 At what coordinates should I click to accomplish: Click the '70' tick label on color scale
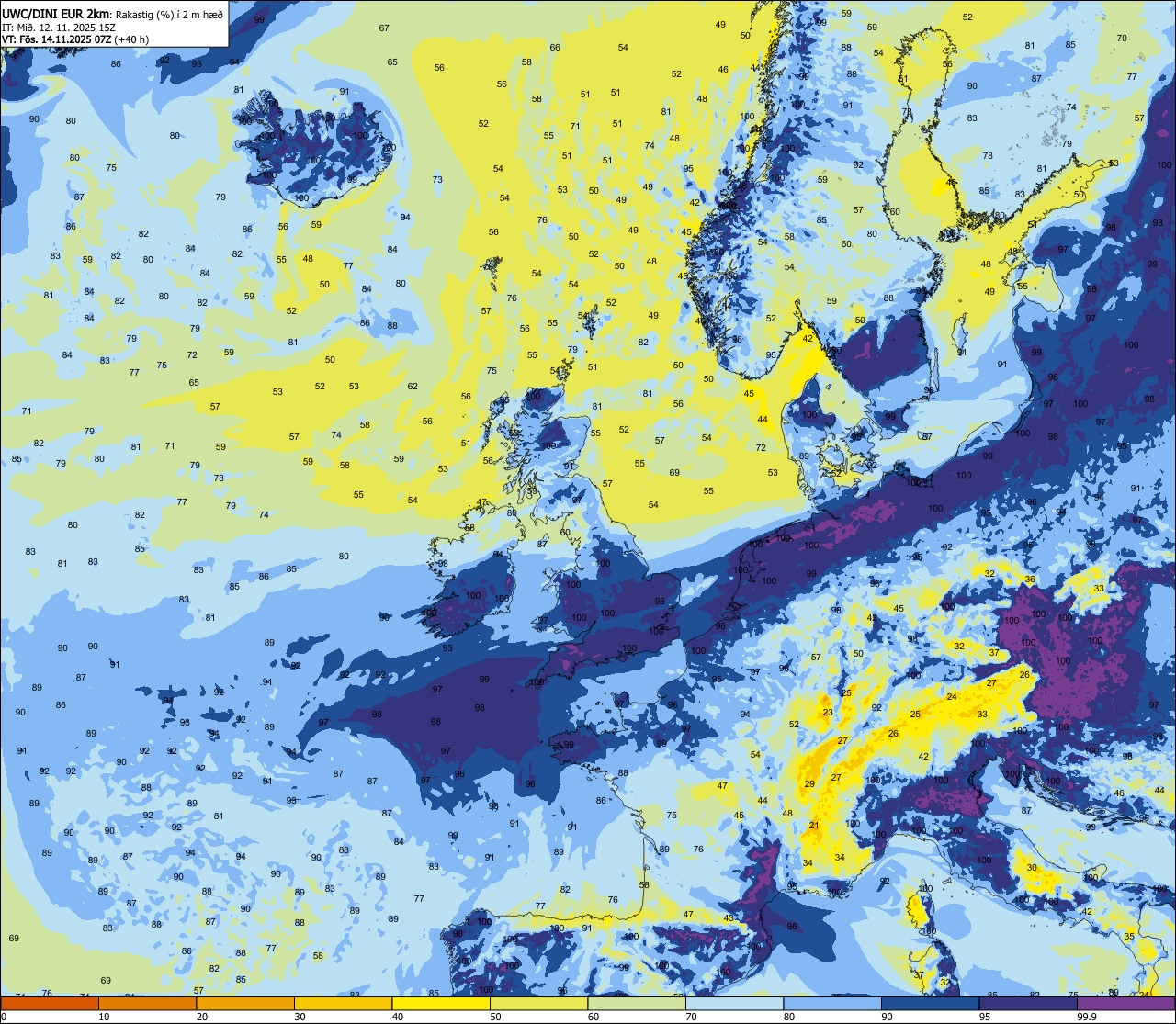tap(691, 1017)
